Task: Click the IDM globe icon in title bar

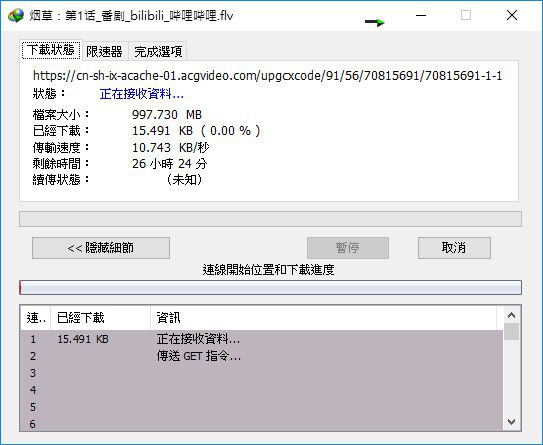Action: click(16, 16)
